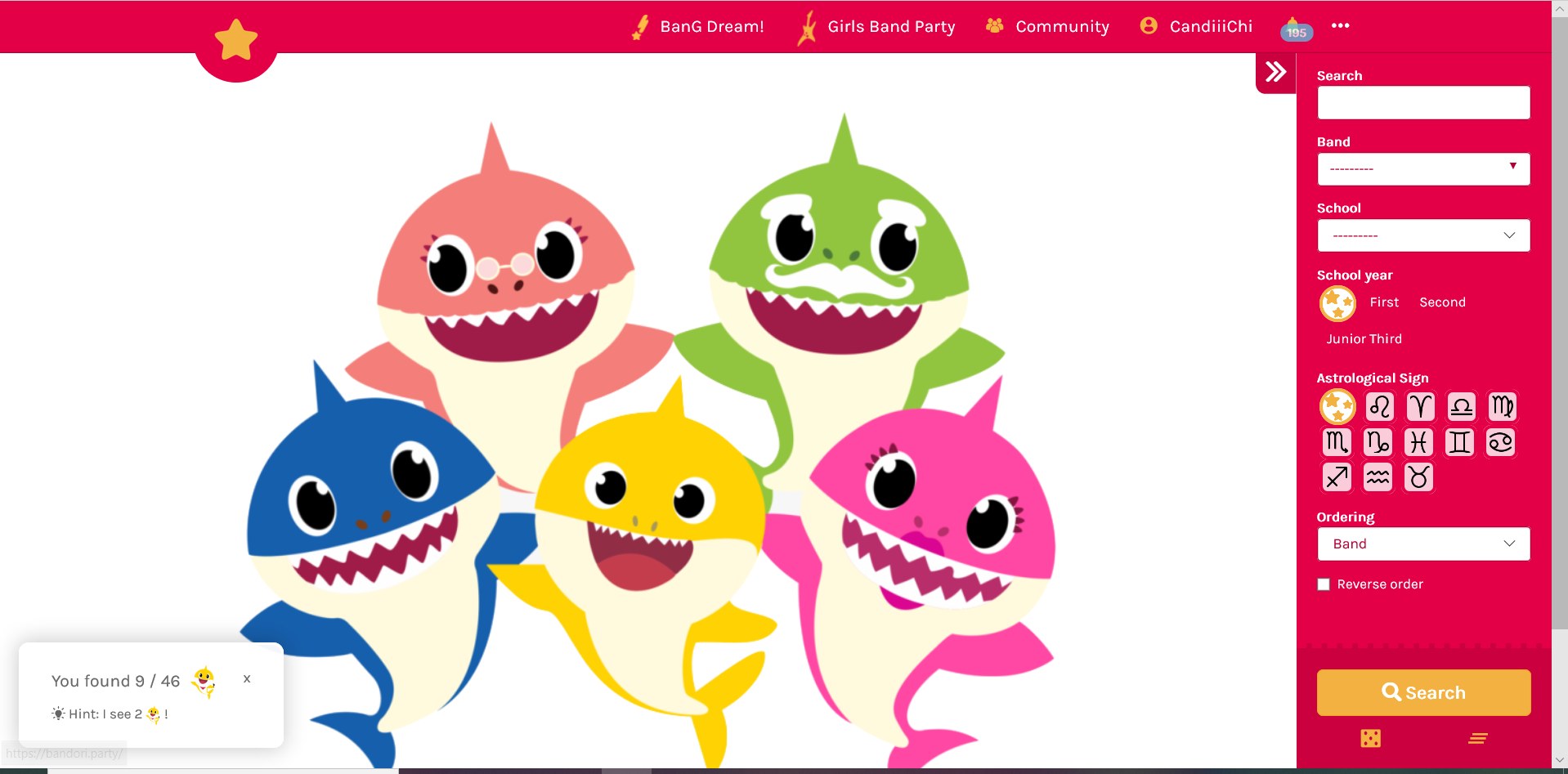Enable the Reverse order checkbox
This screenshot has height=774, width=1568.
click(1324, 584)
